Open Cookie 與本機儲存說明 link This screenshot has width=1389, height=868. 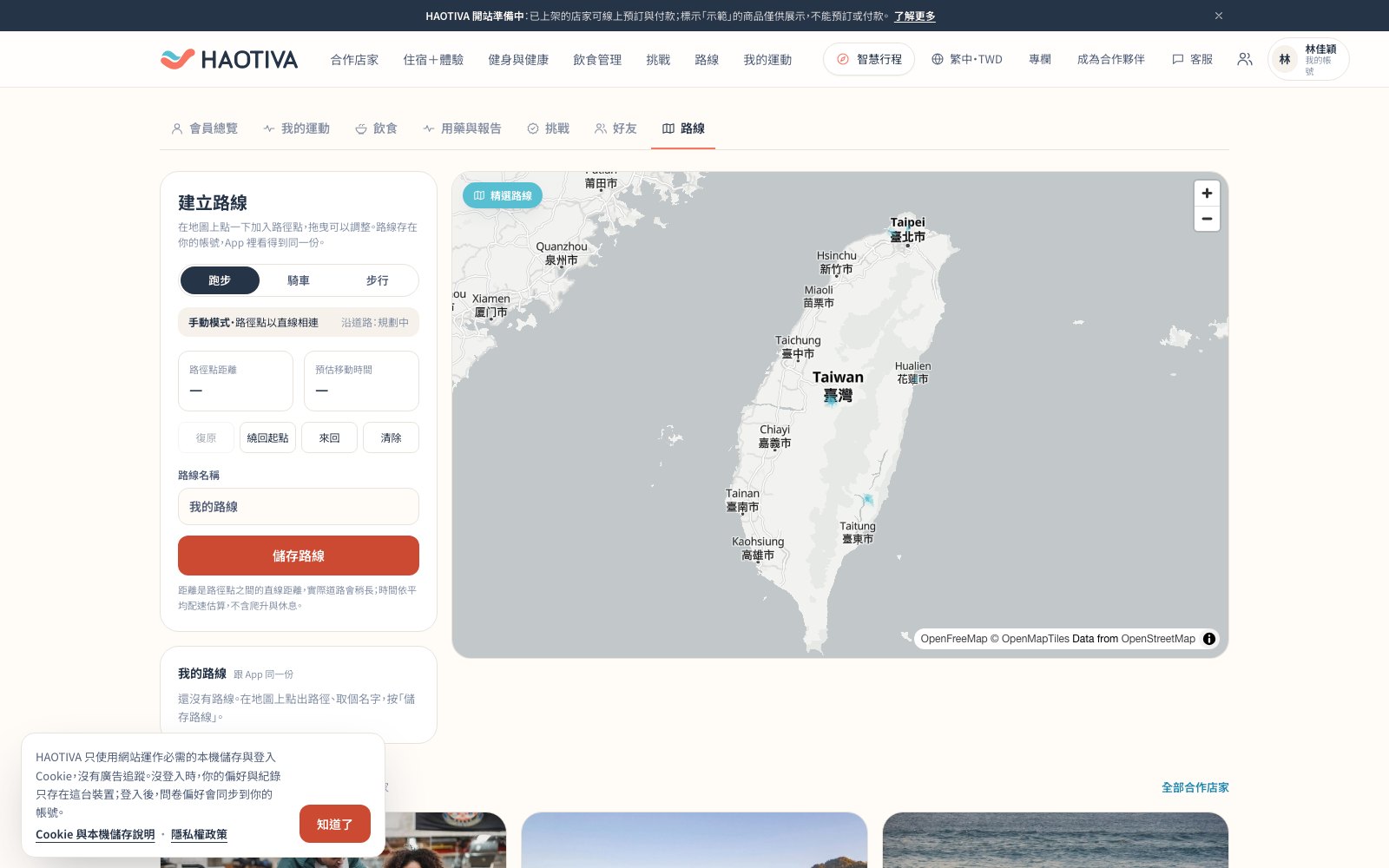tap(95, 834)
